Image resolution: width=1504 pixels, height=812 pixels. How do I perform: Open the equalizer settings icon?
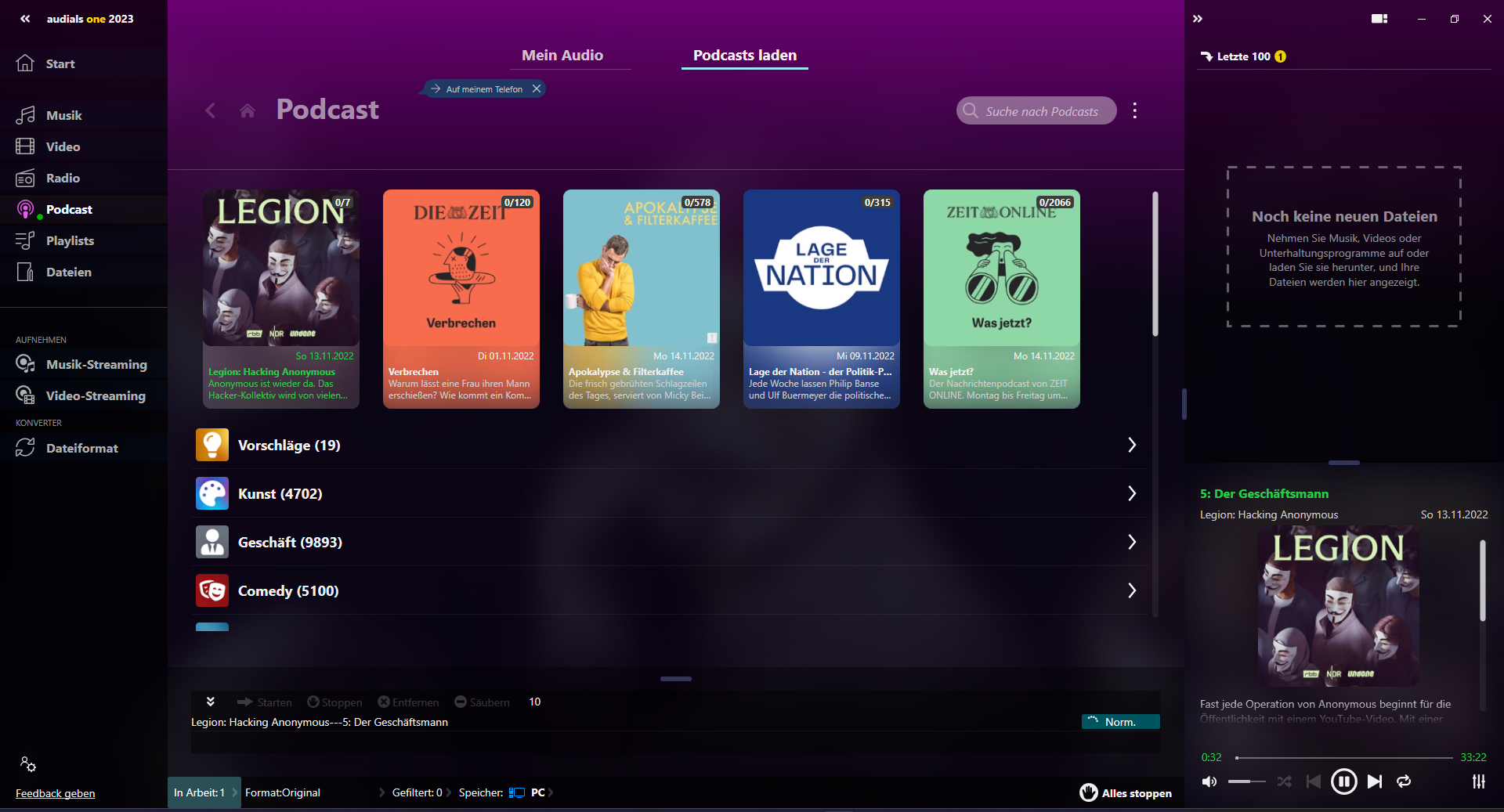pos(1478,781)
